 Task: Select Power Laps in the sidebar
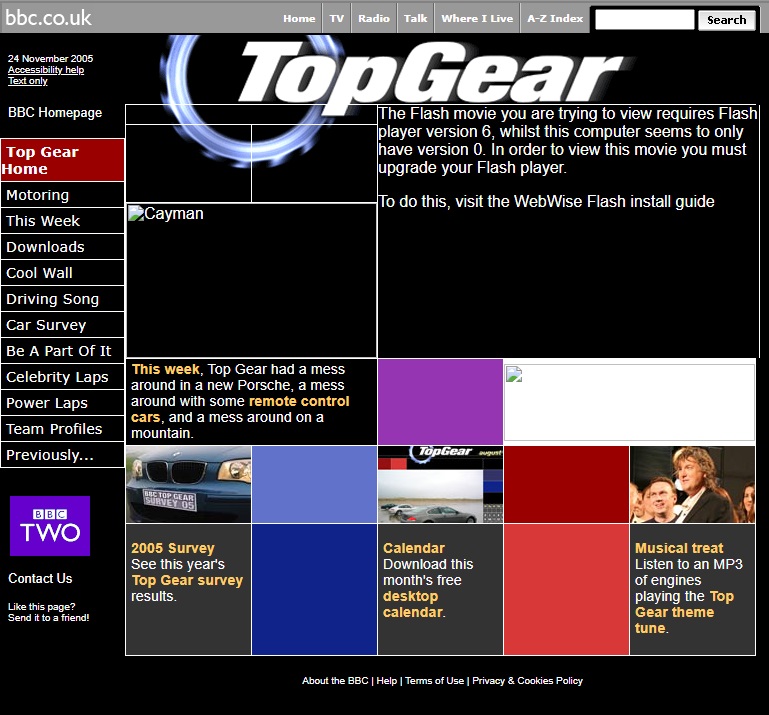pos(47,403)
